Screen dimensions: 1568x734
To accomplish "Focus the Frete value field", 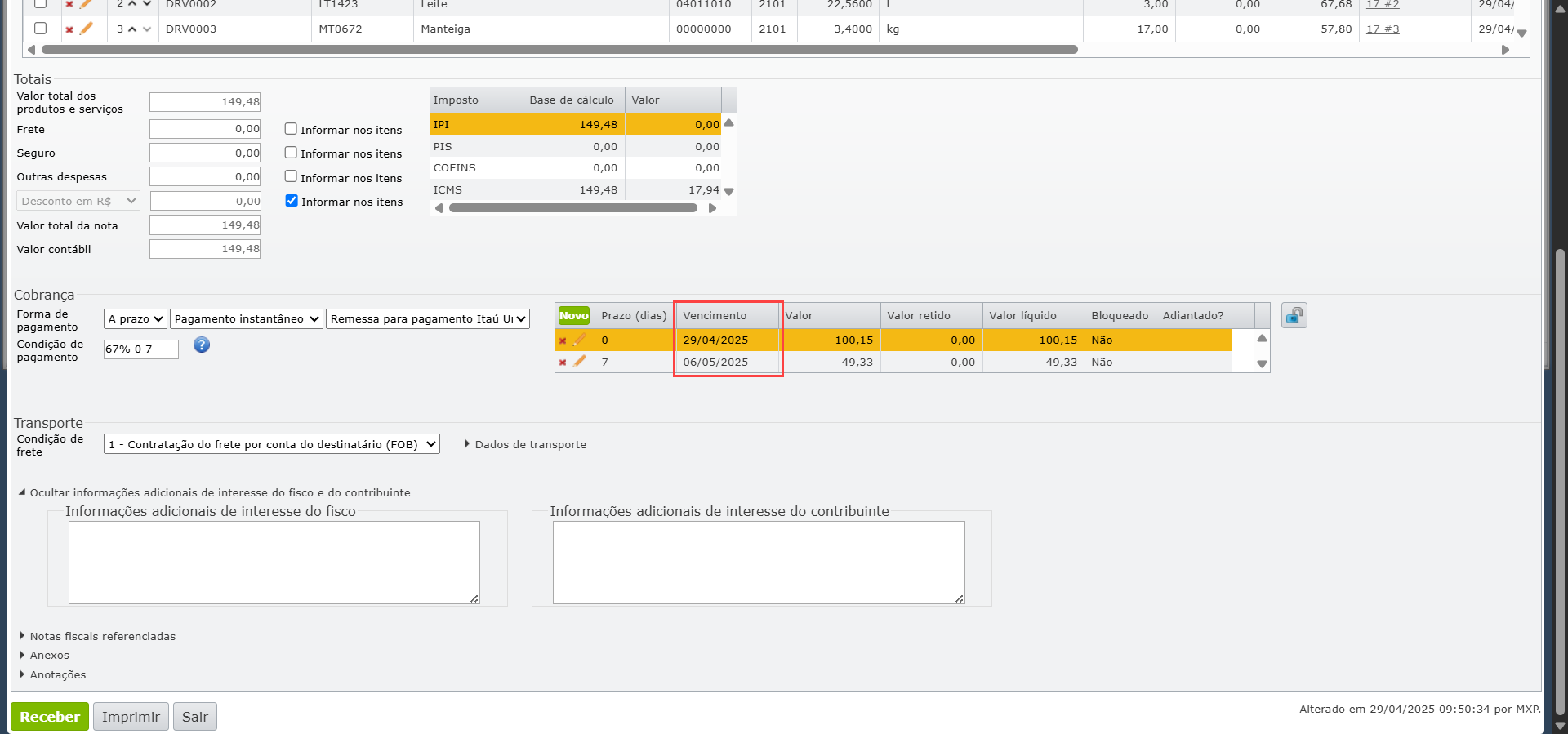I will click(205, 129).
